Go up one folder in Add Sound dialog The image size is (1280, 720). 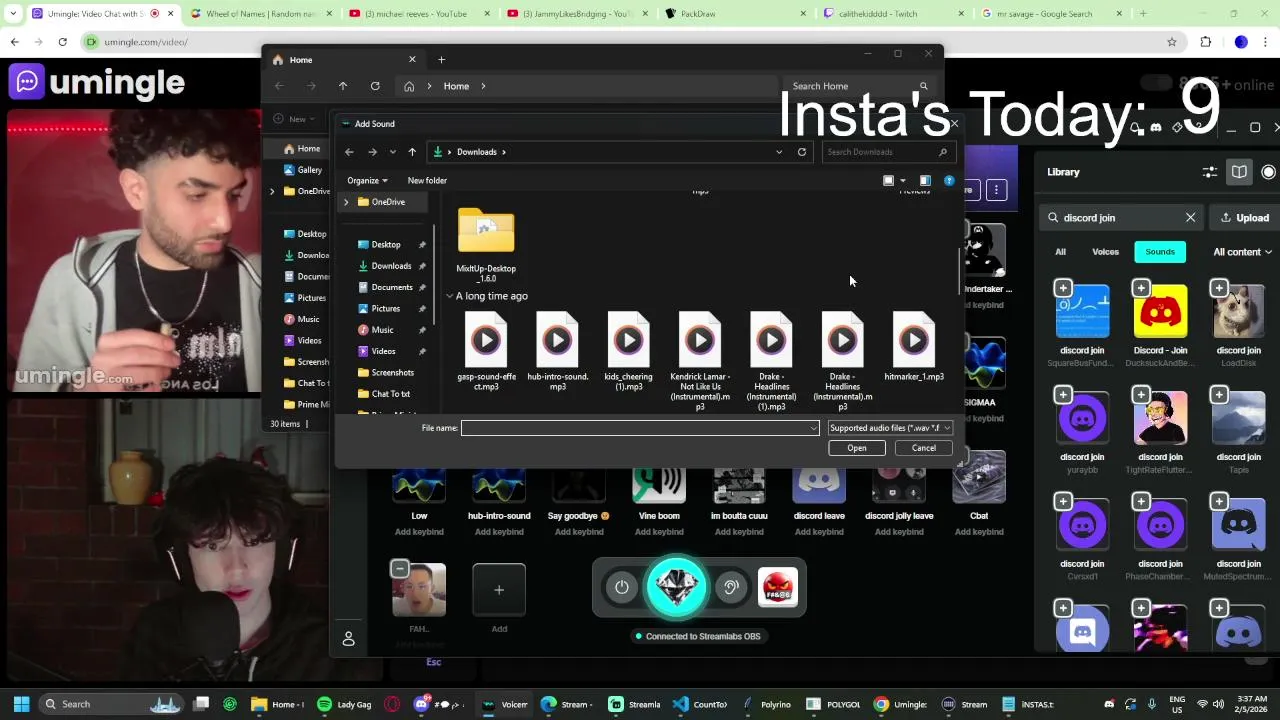click(412, 152)
